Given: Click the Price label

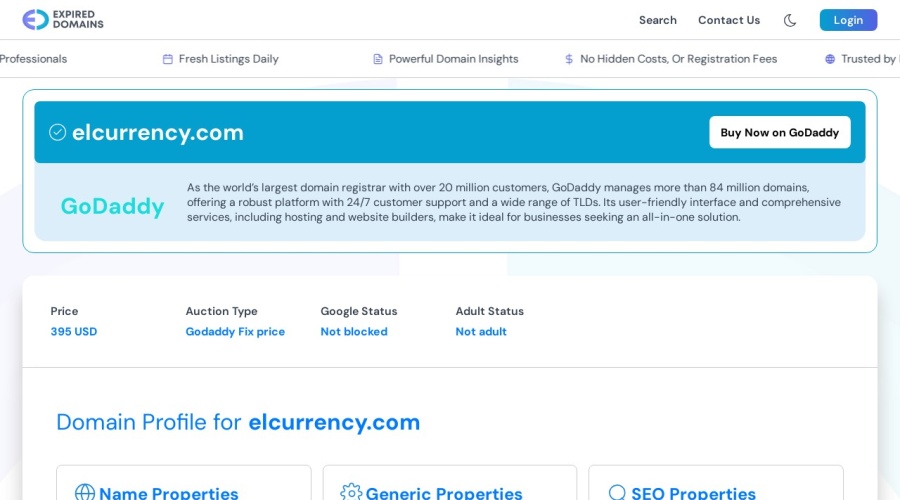Looking at the screenshot, I should 64,311.
